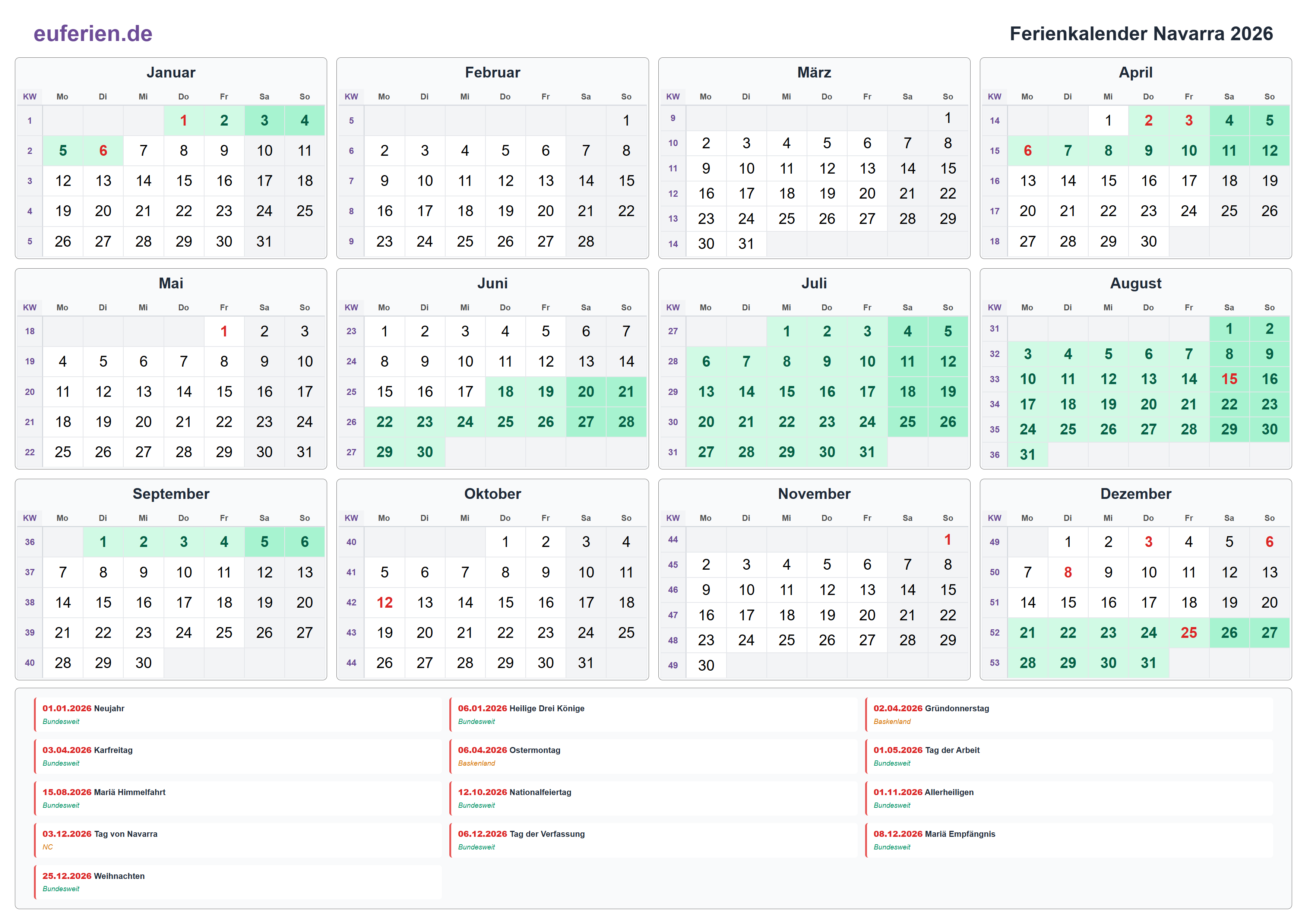
Task: Click green date 12 in April
Action: tap(1269, 150)
